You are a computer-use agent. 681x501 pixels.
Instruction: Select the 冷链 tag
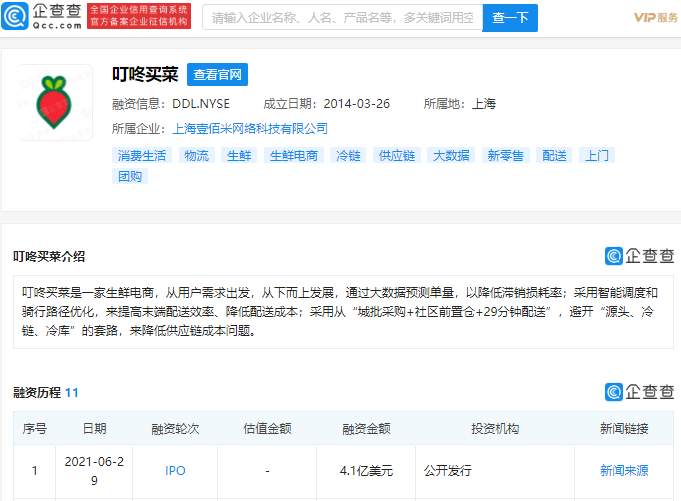coord(347,156)
